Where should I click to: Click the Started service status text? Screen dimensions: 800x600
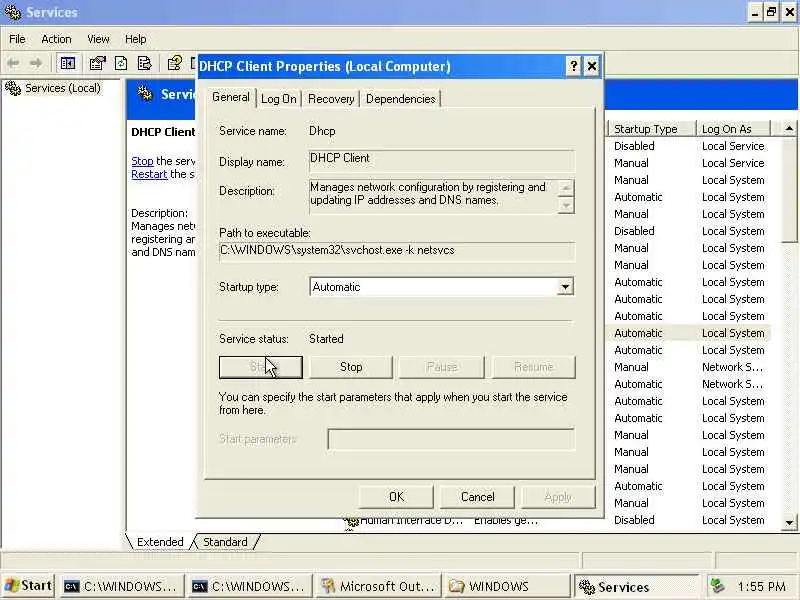click(x=326, y=339)
